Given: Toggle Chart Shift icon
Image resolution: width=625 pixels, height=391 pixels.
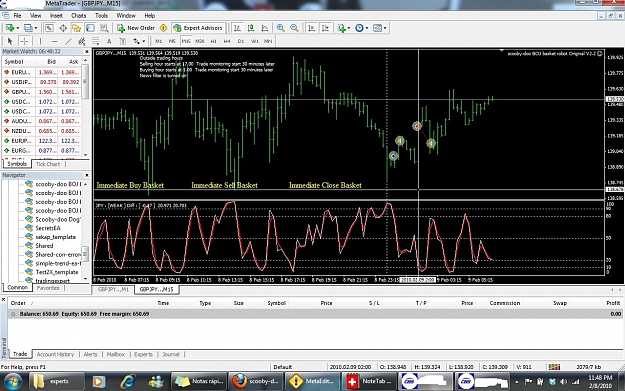Looking at the screenshot, I should coord(325,28).
